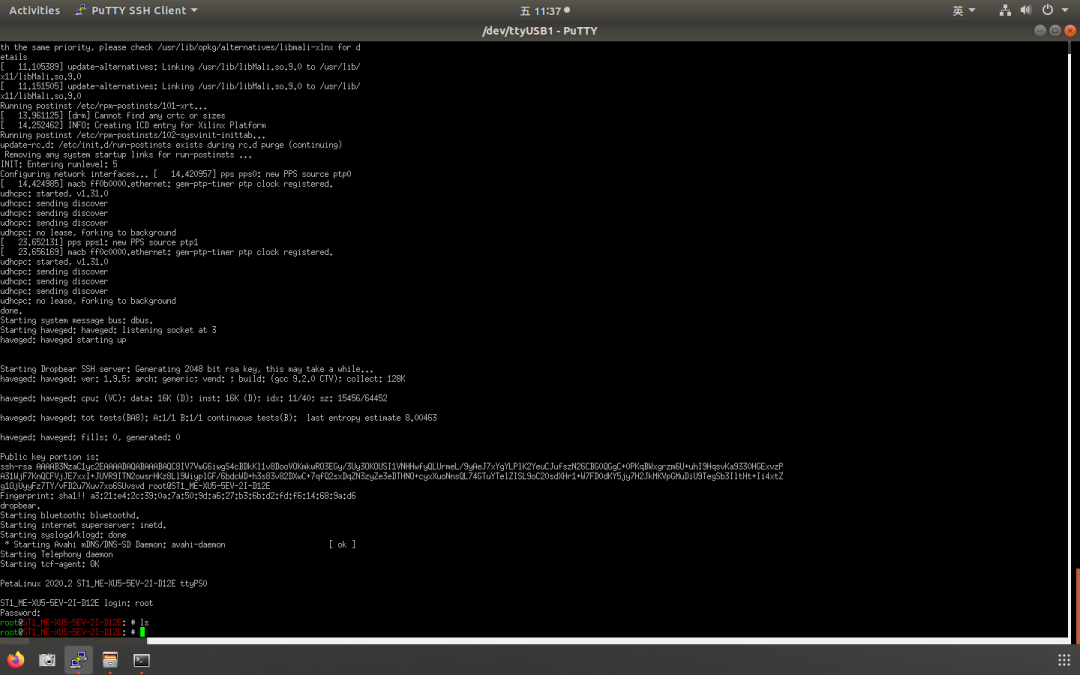Click 'Starting Telephony daemon' line

tap(57, 554)
